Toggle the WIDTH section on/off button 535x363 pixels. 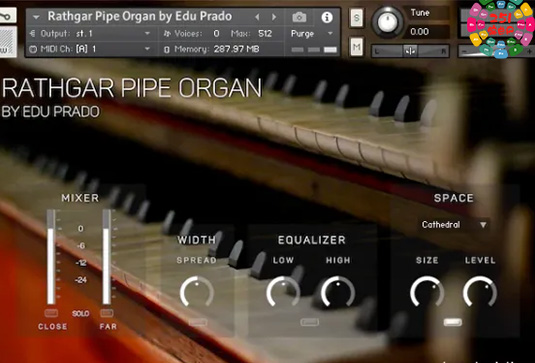coord(198,322)
